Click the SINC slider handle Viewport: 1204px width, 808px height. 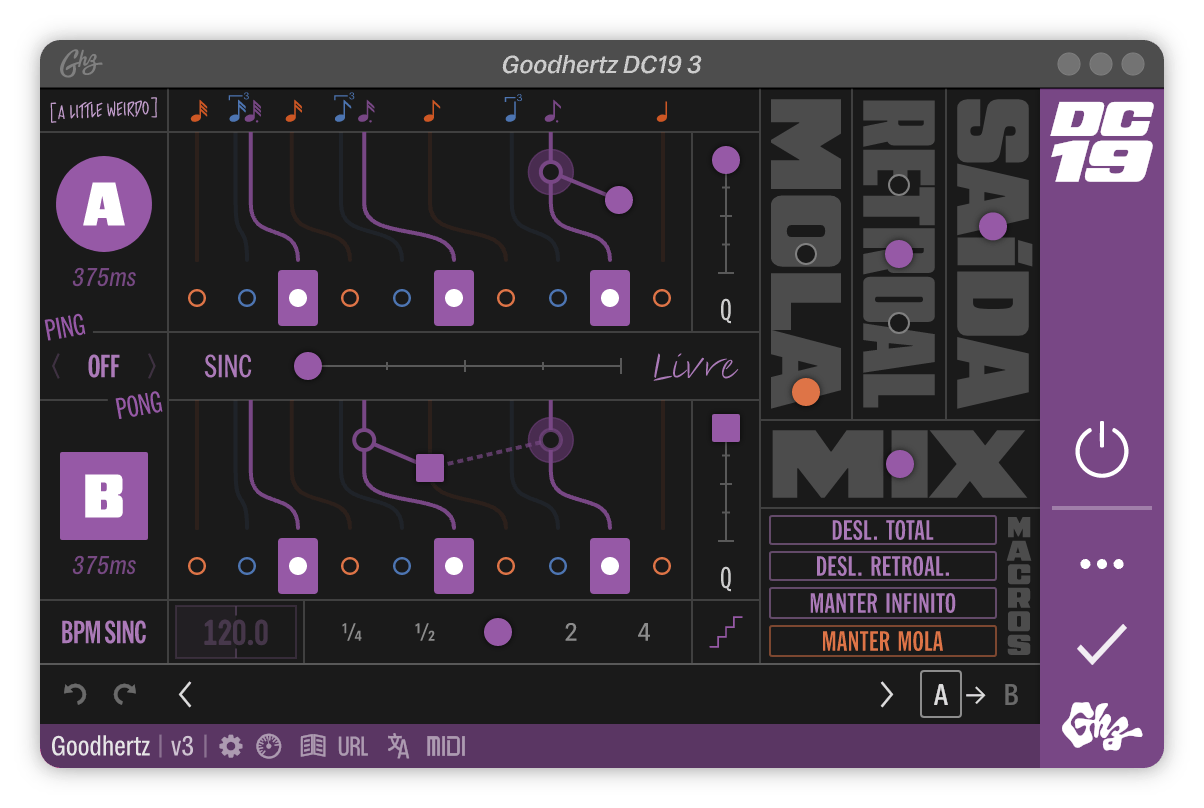pyautogui.click(x=308, y=366)
